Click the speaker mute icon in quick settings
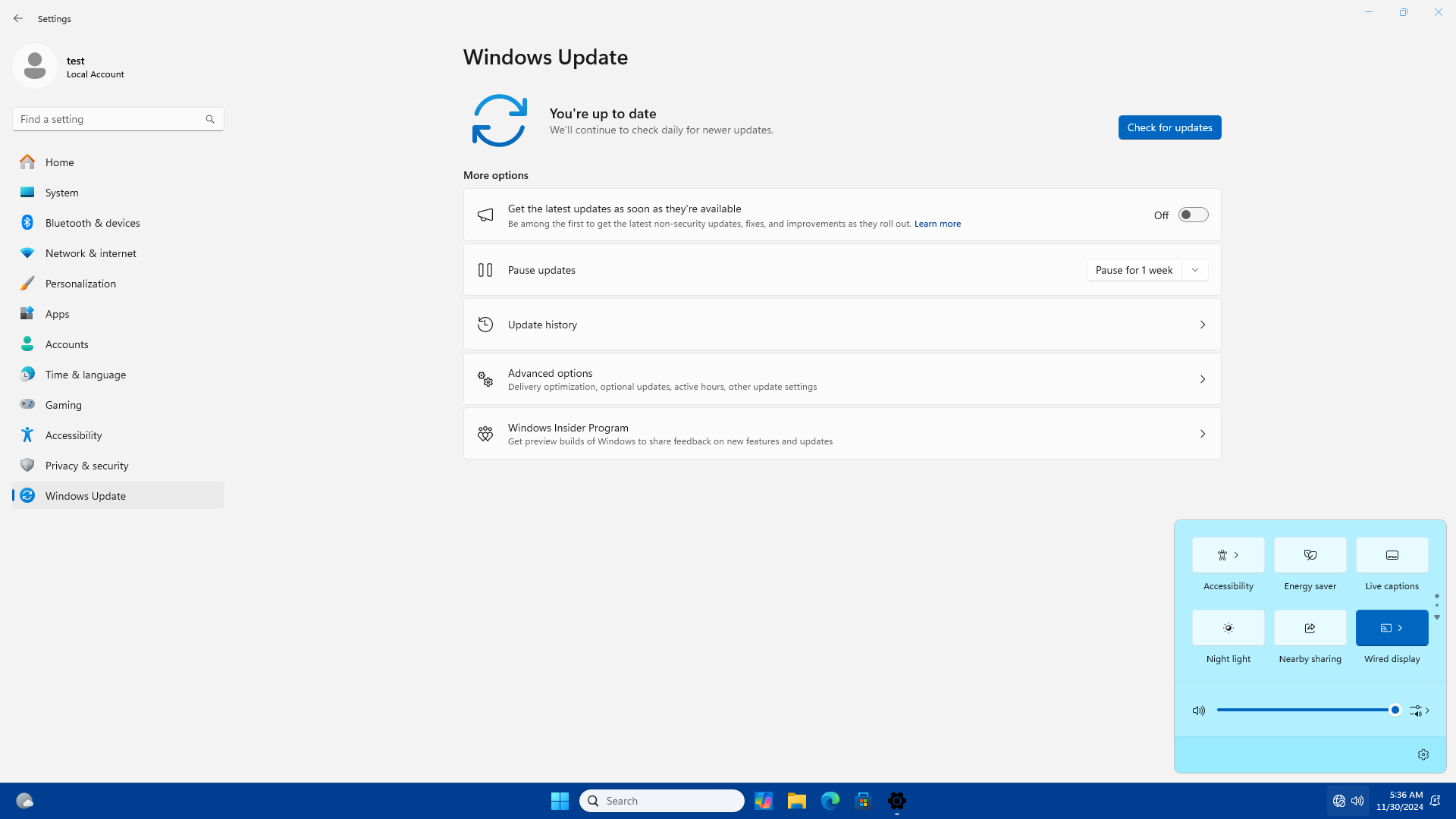1456x819 pixels. pos(1198,711)
